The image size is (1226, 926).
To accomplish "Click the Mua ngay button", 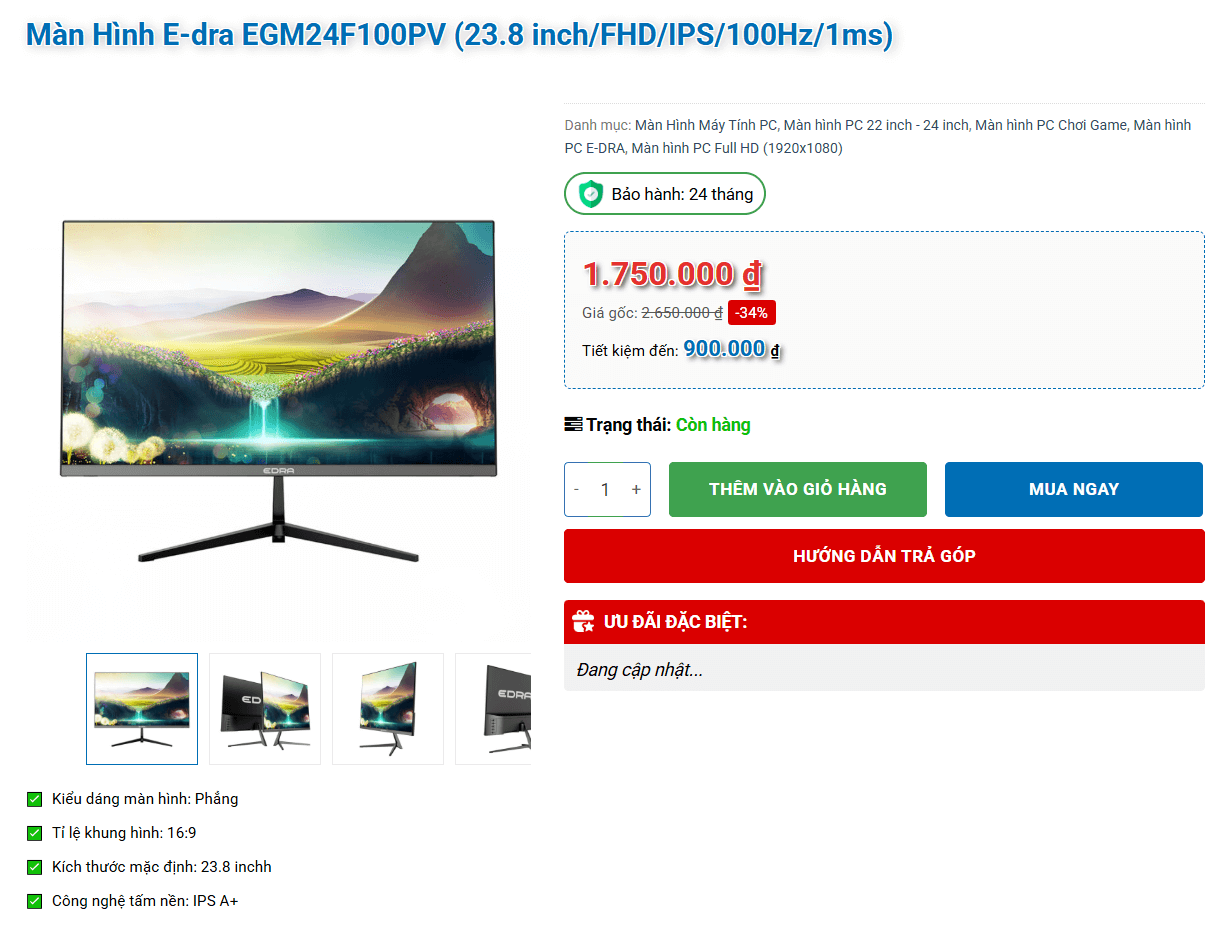I will [x=1074, y=489].
